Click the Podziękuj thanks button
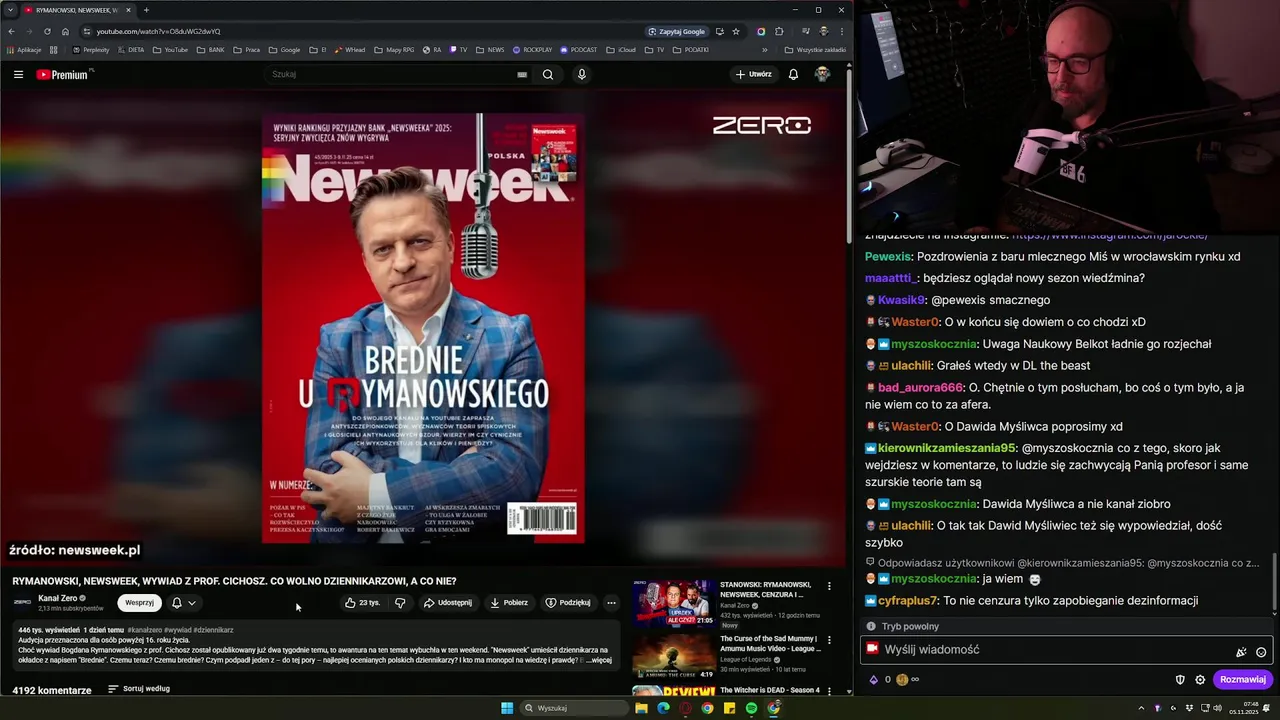This screenshot has height=720, width=1280. coord(568,603)
